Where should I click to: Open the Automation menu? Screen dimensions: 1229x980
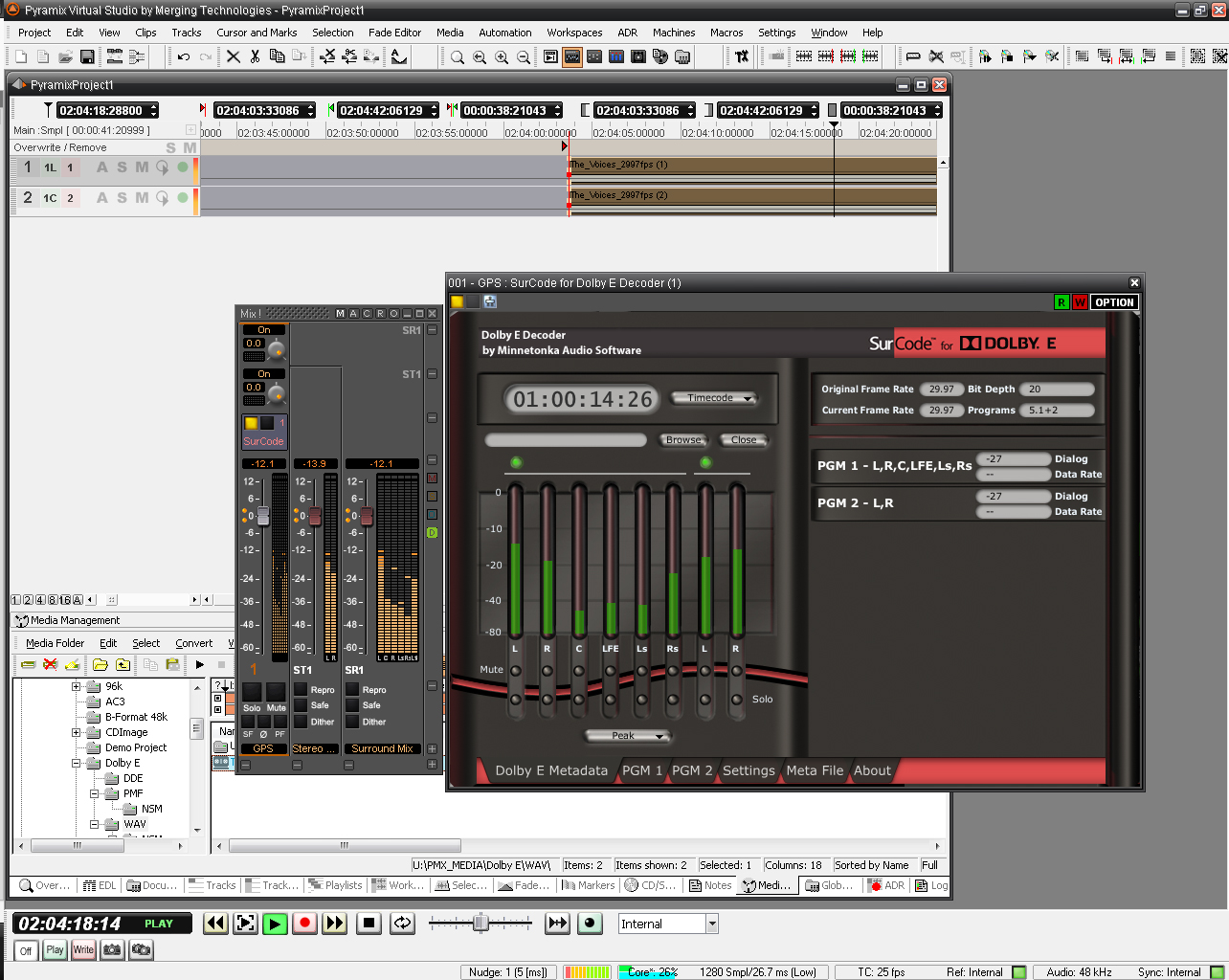click(505, 33)
